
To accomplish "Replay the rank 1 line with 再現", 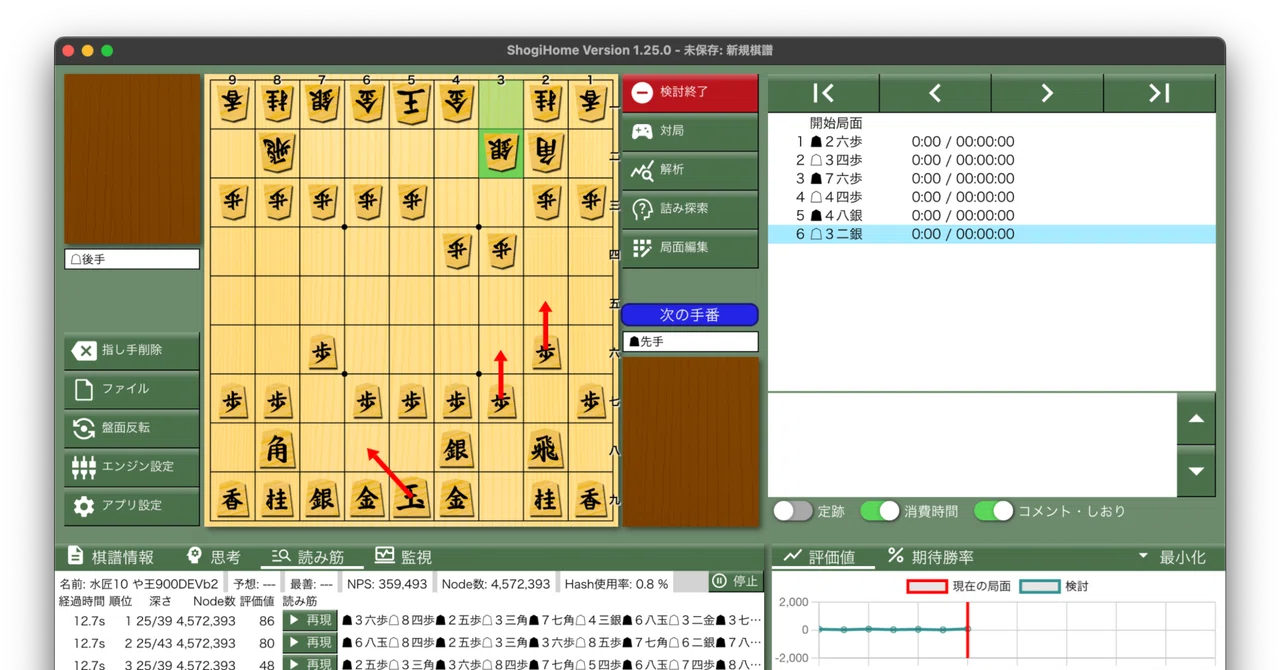I will pyautogui.click(x=310, y=621).
